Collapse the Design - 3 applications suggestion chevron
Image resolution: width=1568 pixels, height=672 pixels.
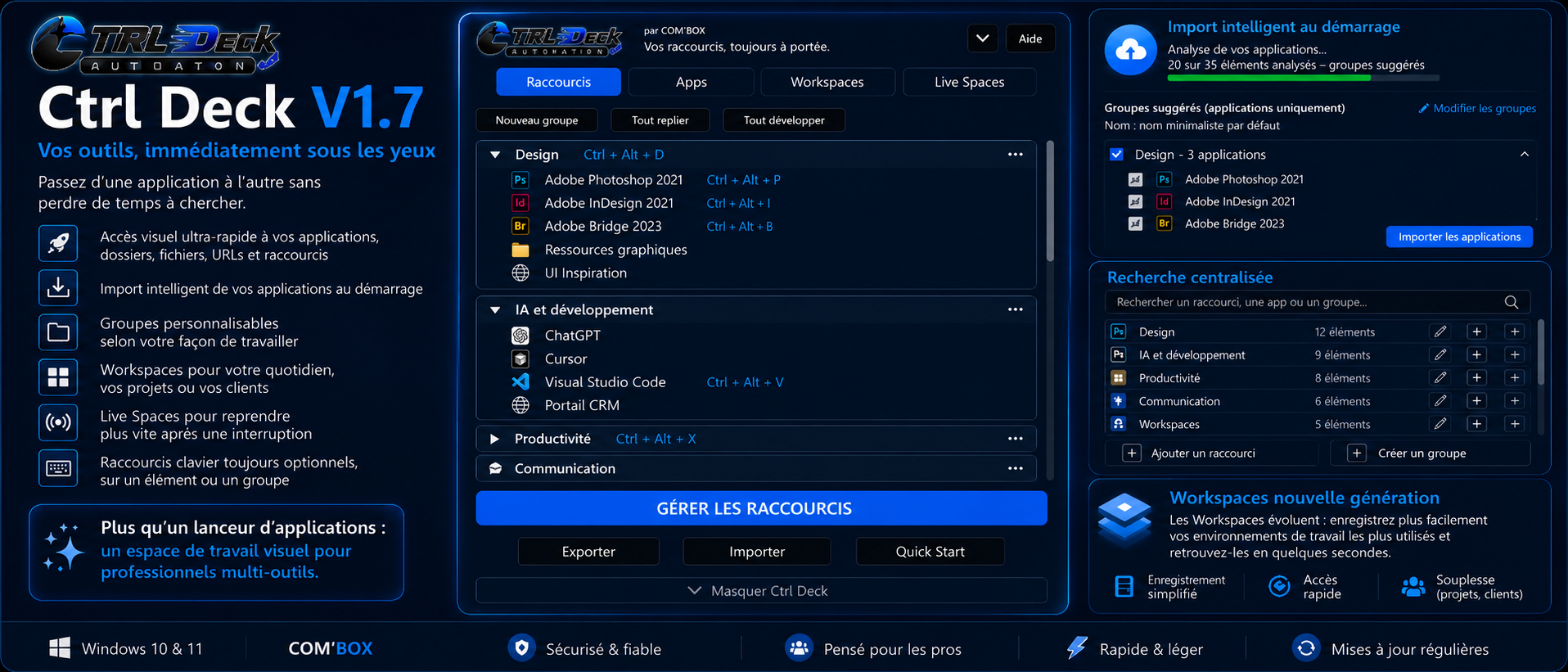tap(1525, 154)
